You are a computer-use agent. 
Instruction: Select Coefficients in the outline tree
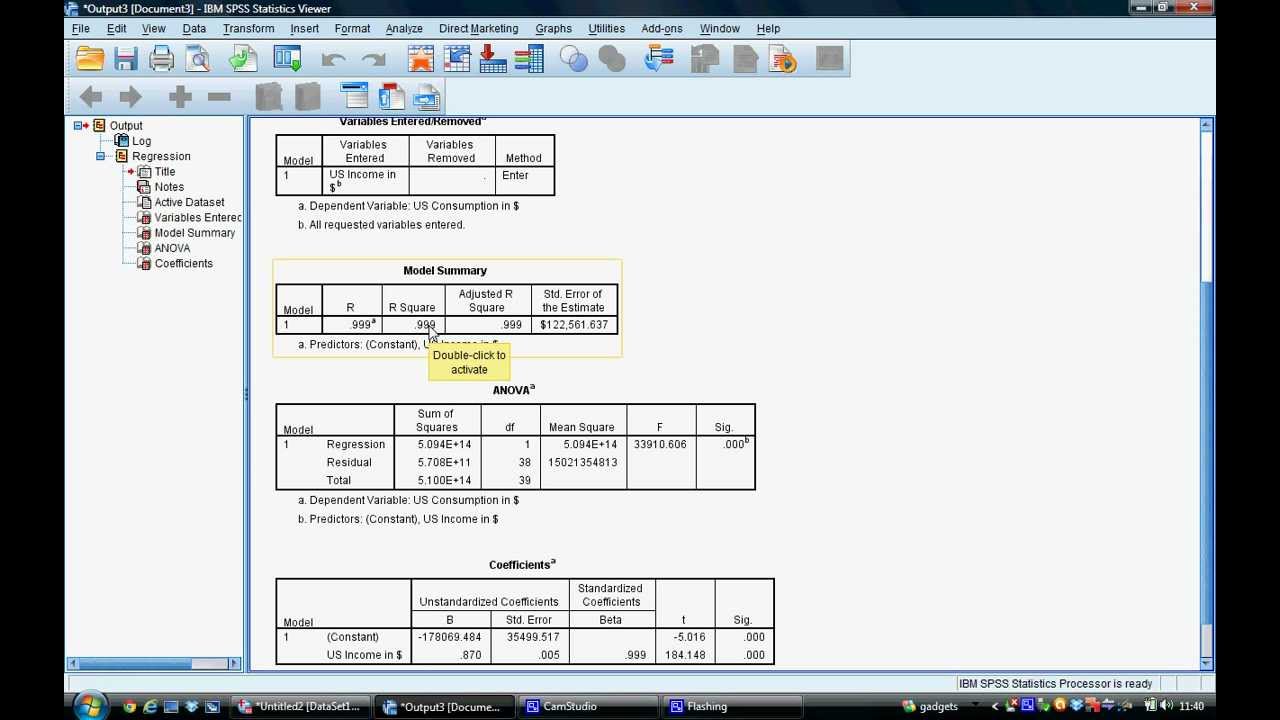(183, 264)
